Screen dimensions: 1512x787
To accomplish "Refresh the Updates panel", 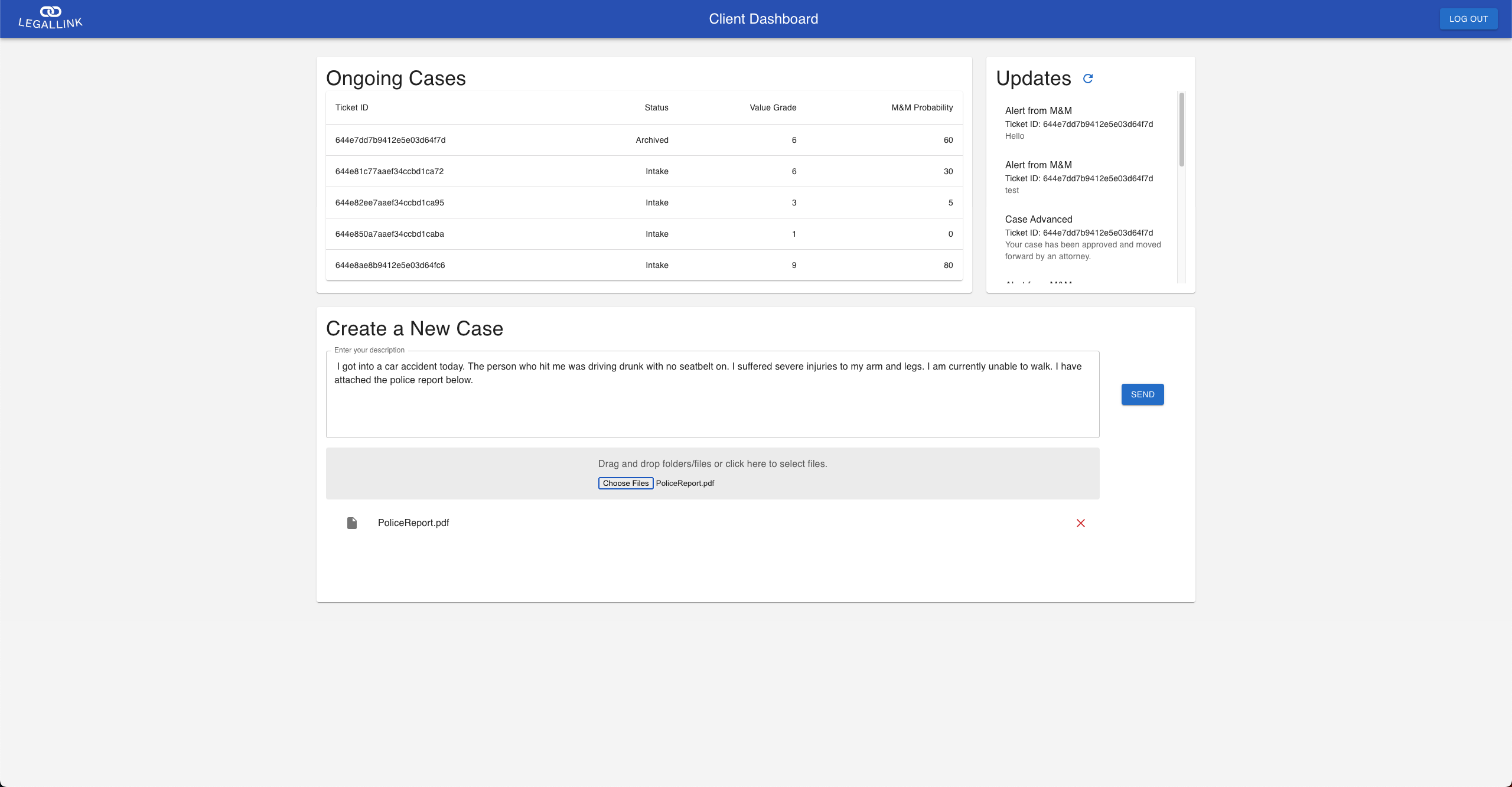I will click(1088, 79).
